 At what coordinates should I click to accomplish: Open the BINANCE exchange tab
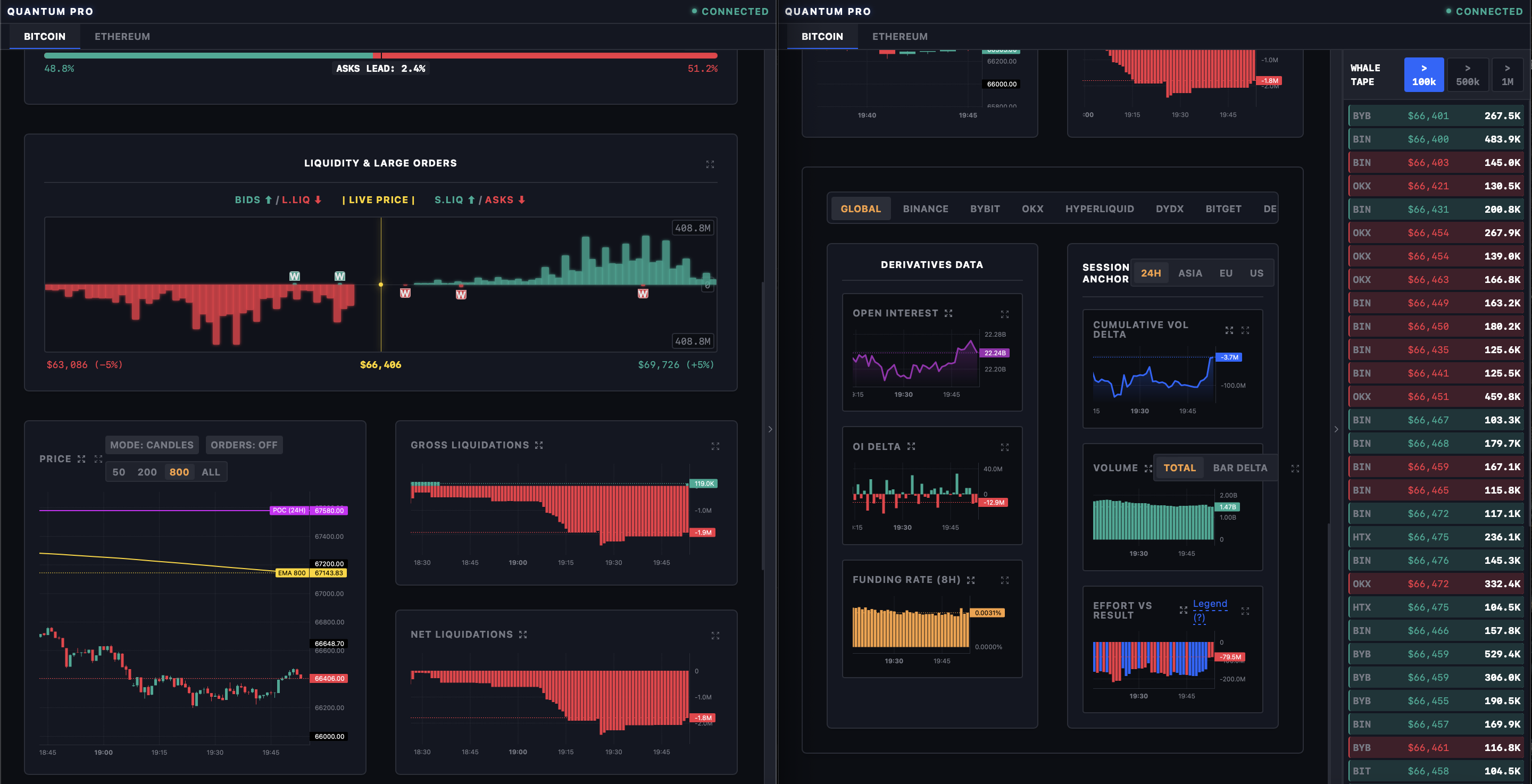(x=925, y=209)
